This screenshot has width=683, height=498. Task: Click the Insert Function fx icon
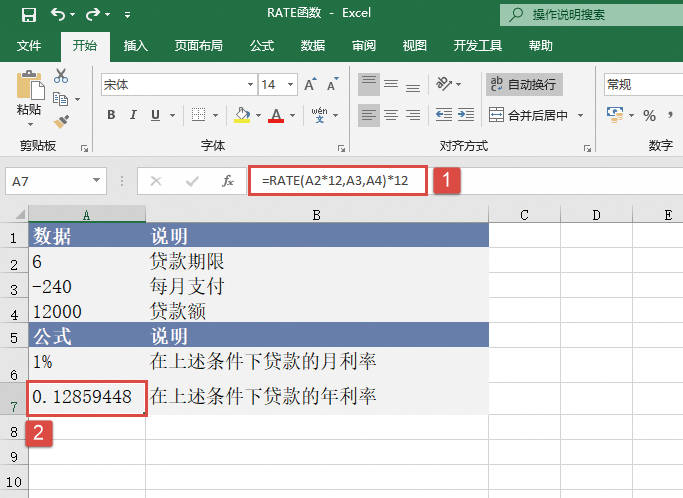228,181
